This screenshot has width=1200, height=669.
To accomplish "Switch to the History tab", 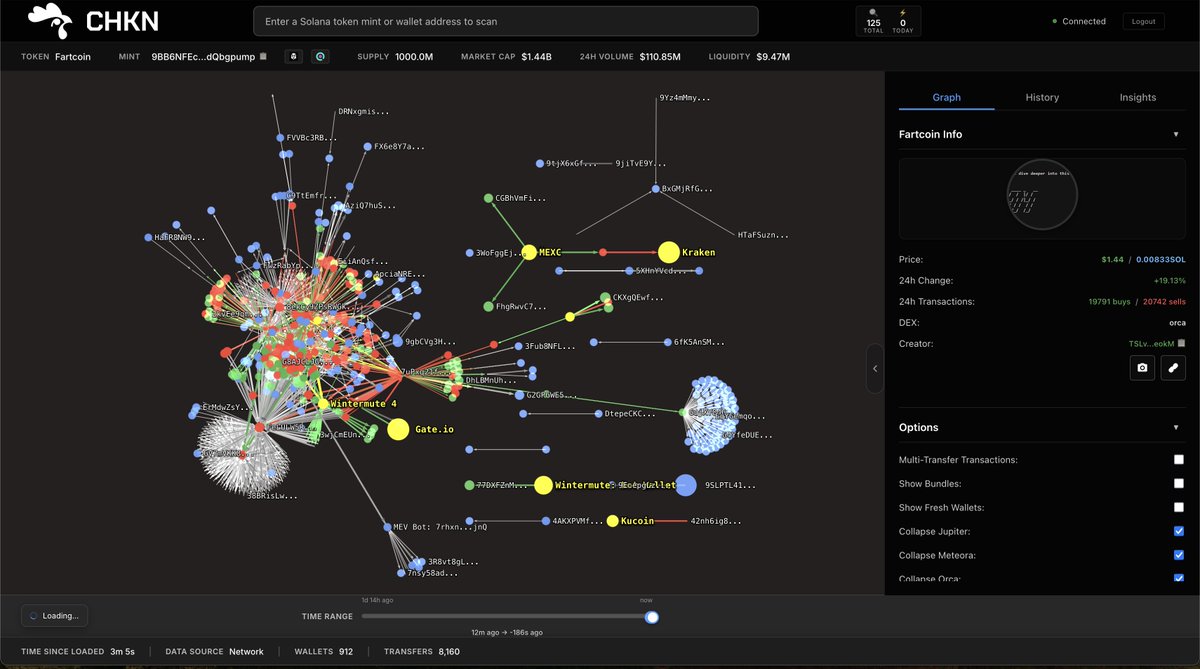I will (x=1042, y=97).
